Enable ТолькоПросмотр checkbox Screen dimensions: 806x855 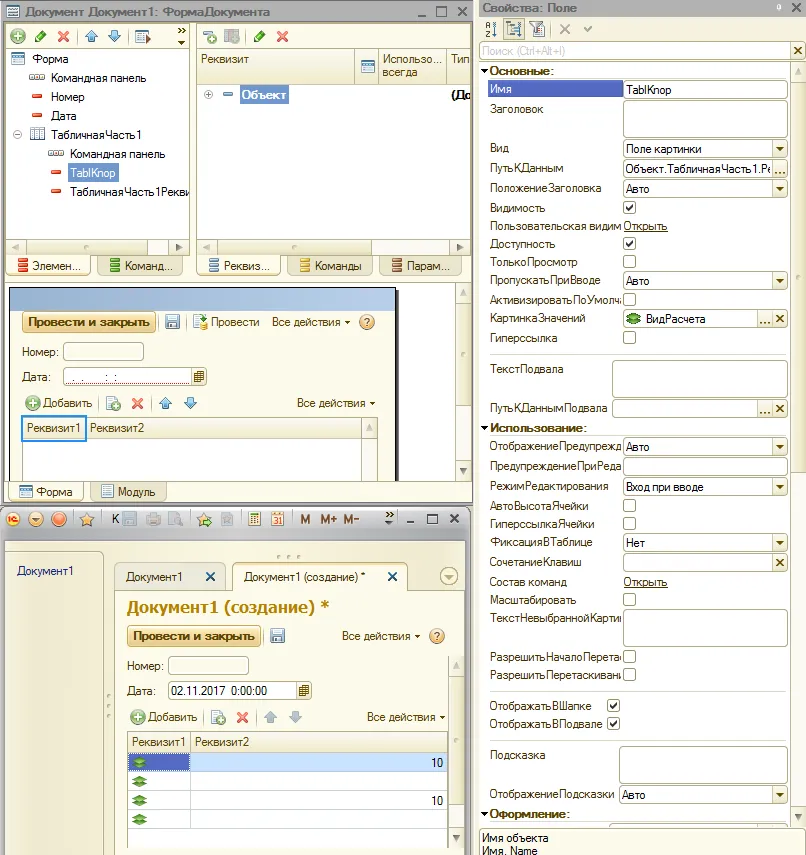(x=629, y=262)
